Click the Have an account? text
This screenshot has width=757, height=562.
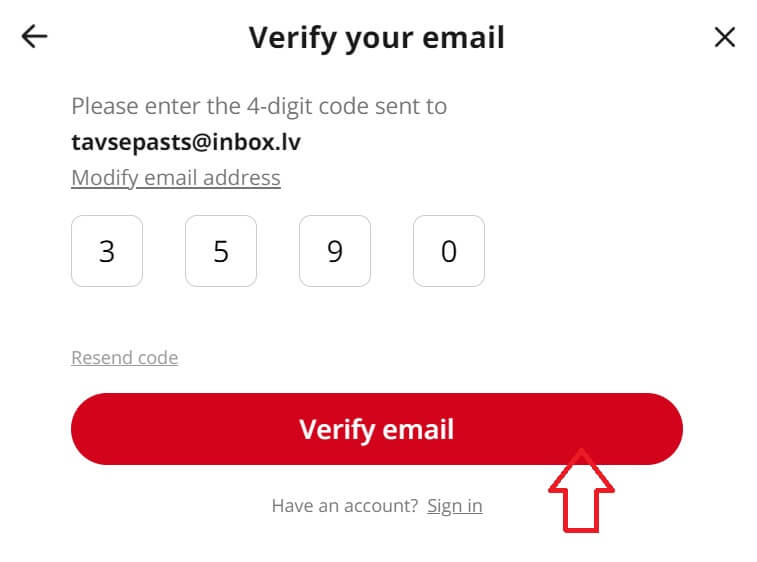tap(345, 506)
